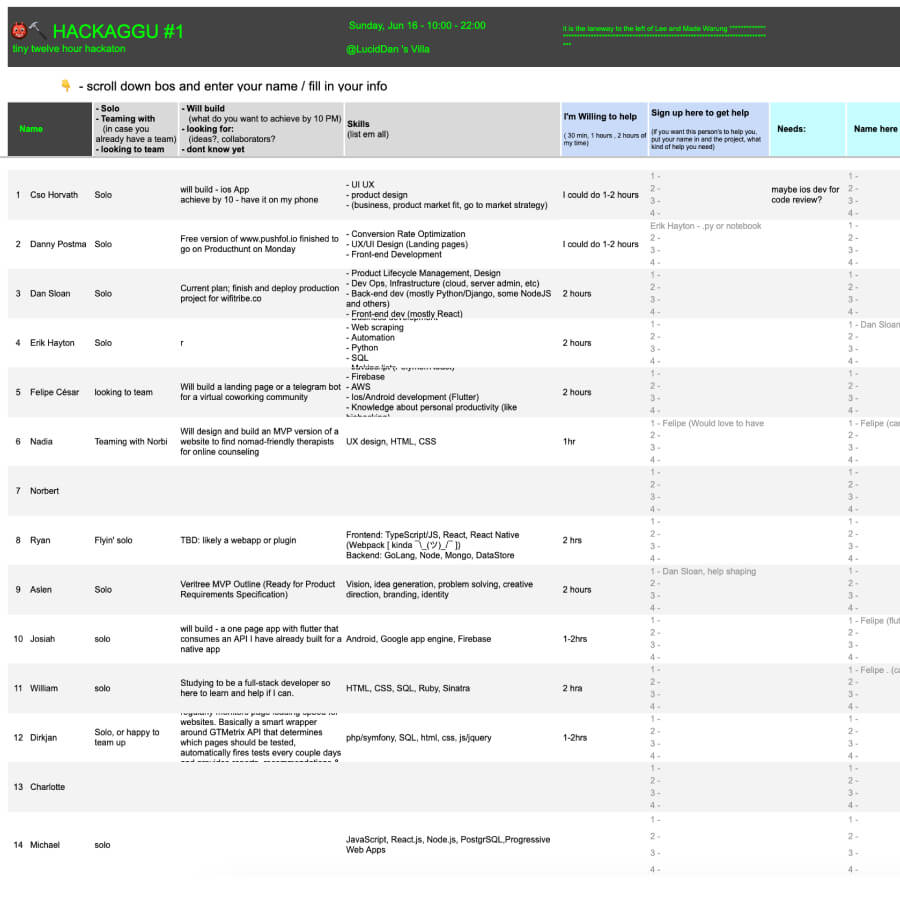Open the HACKAGGU #1 title cell
The height and width of the screenshot is (900, 900).
pyautogui.click(x=118, y=31)
